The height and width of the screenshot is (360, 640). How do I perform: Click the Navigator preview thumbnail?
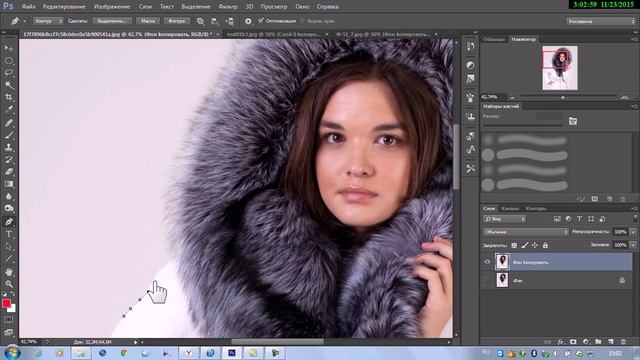click(x=560, y=68)
